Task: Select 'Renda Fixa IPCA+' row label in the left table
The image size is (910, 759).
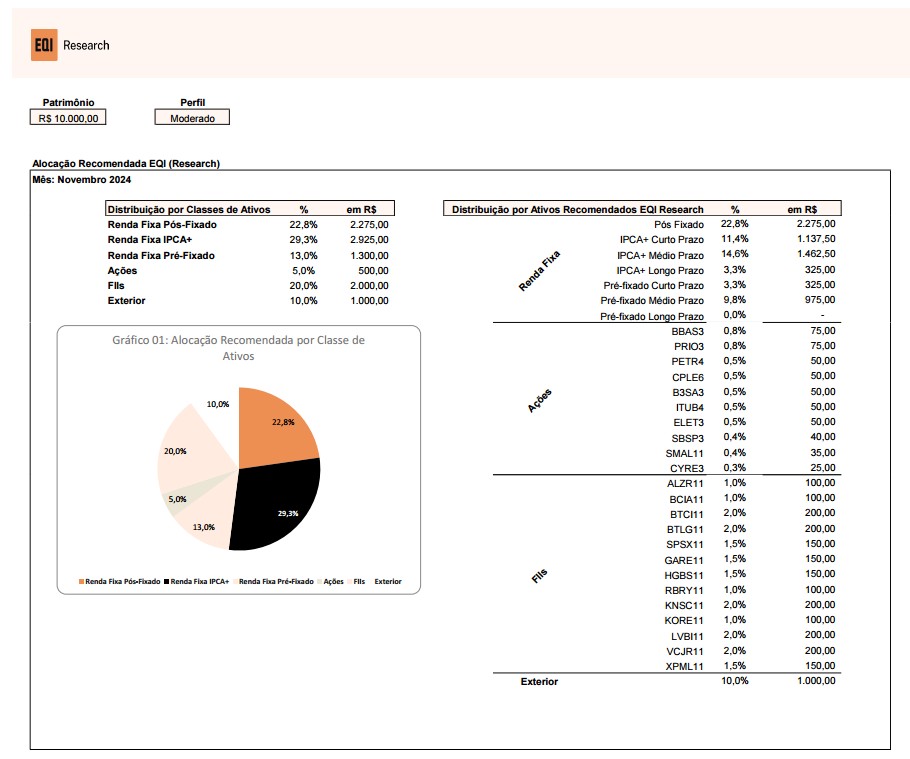Action: coord(150,240)
